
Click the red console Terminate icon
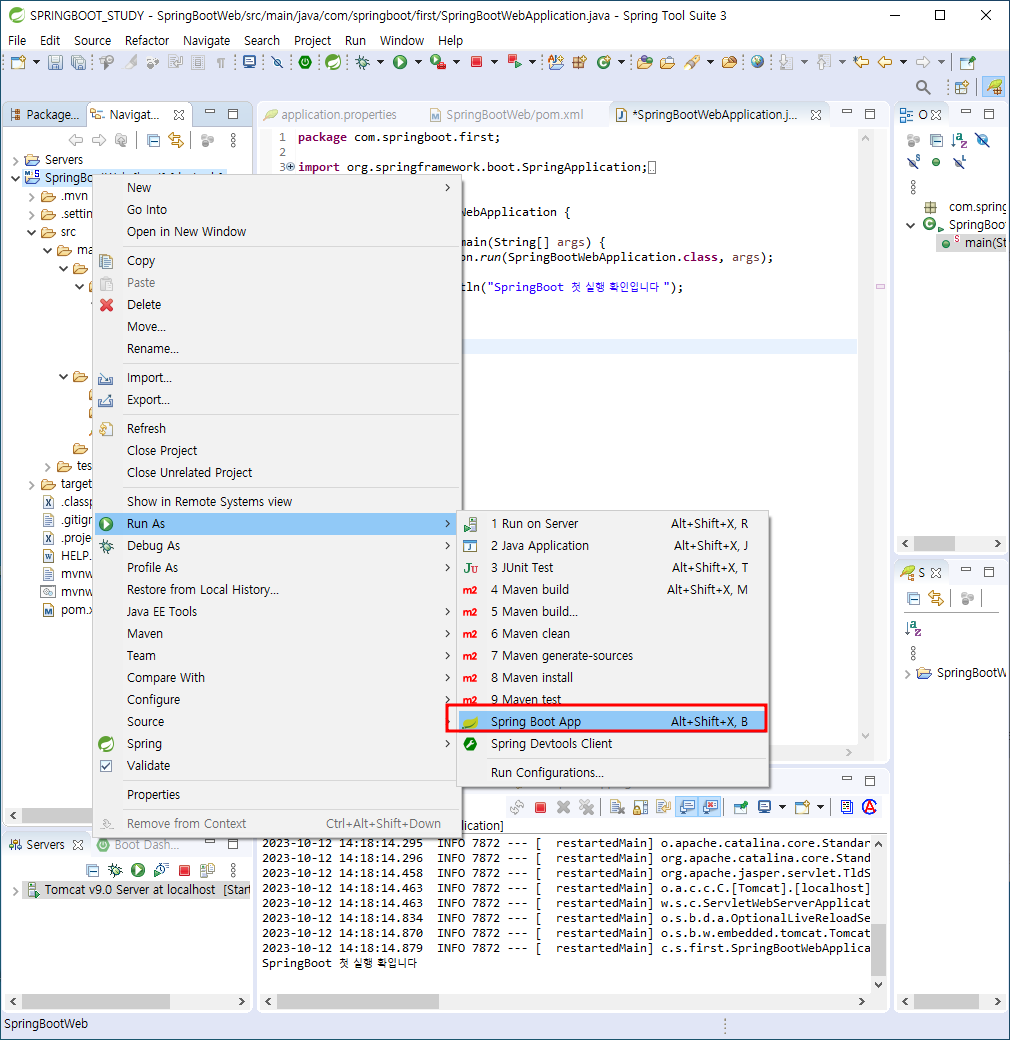(540, 807)
